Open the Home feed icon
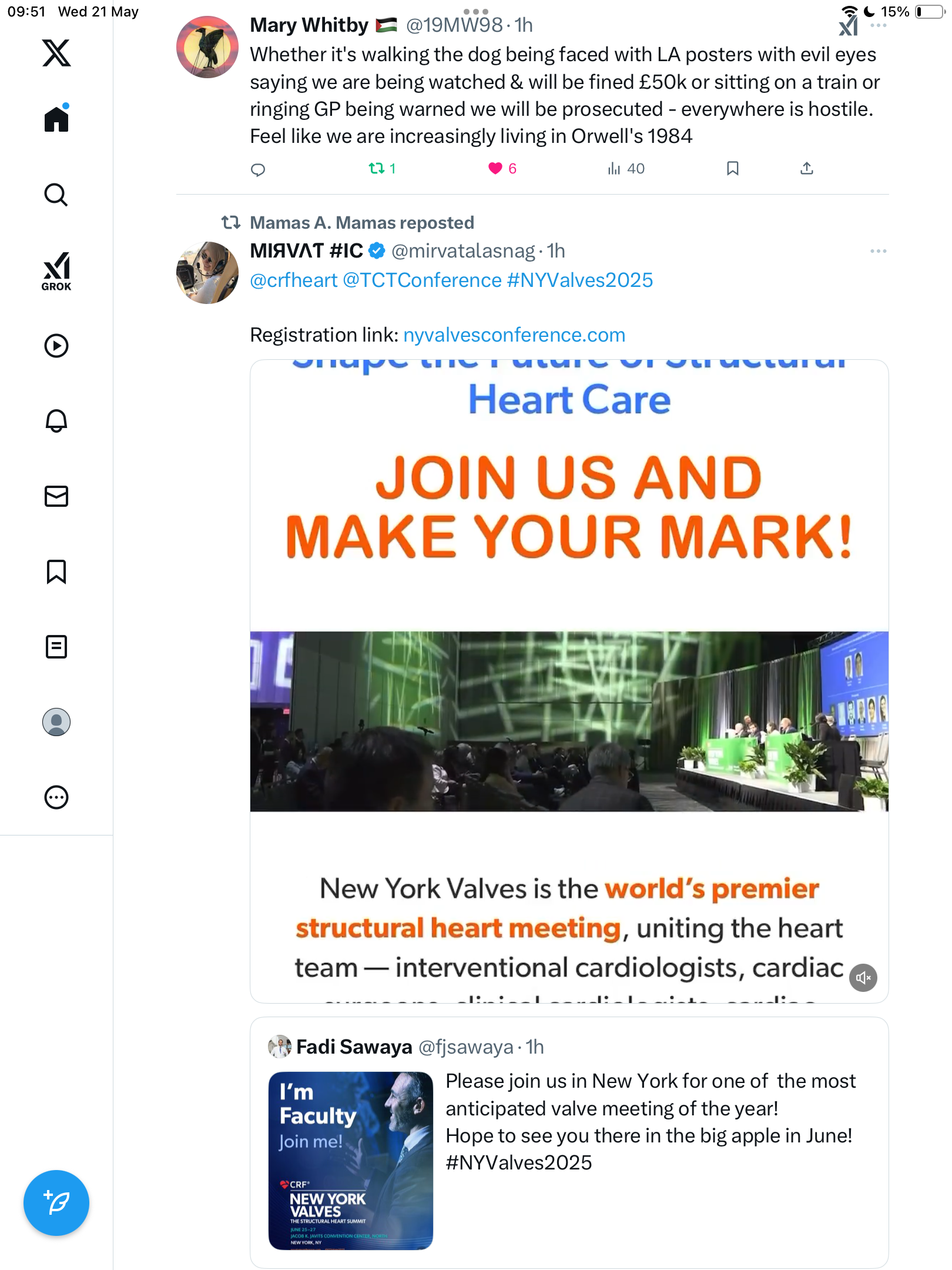Viewport: 952px width, 1270px height. pos(56,118)
